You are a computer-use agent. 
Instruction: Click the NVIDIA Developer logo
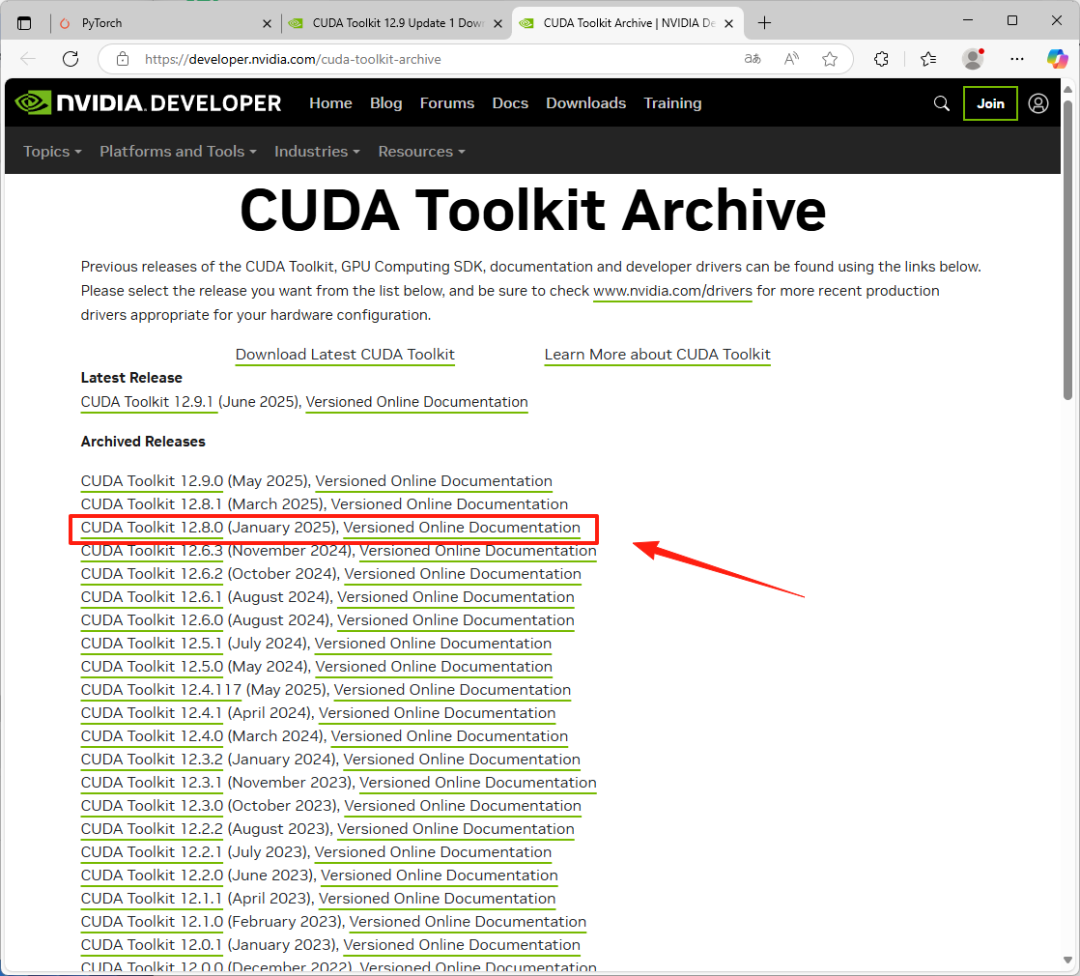coord(148,103)
